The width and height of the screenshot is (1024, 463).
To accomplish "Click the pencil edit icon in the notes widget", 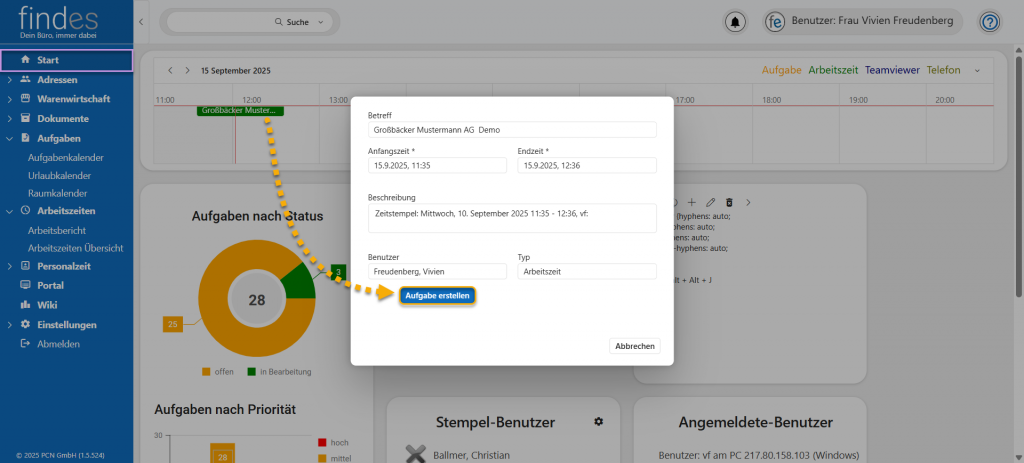I will 710,202.
